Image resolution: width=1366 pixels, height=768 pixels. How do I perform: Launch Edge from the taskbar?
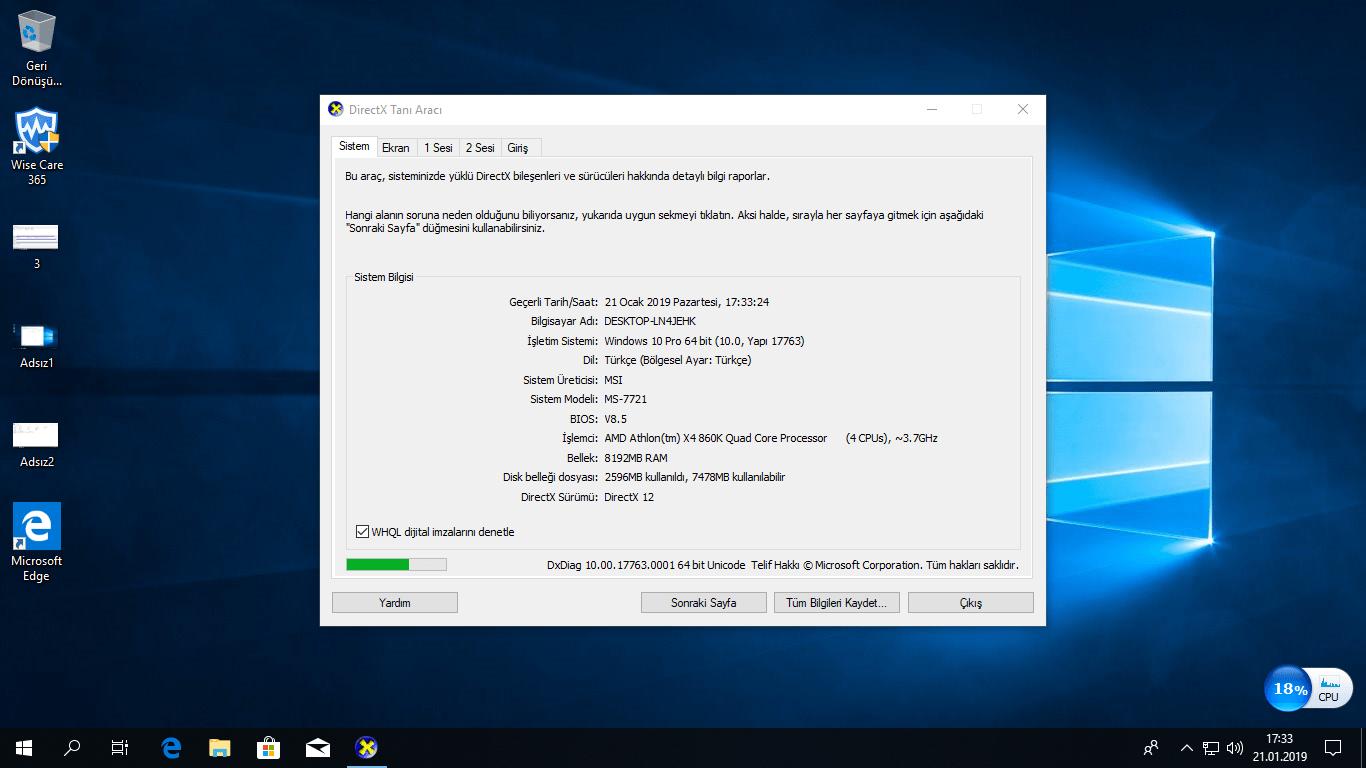(171, 747)
